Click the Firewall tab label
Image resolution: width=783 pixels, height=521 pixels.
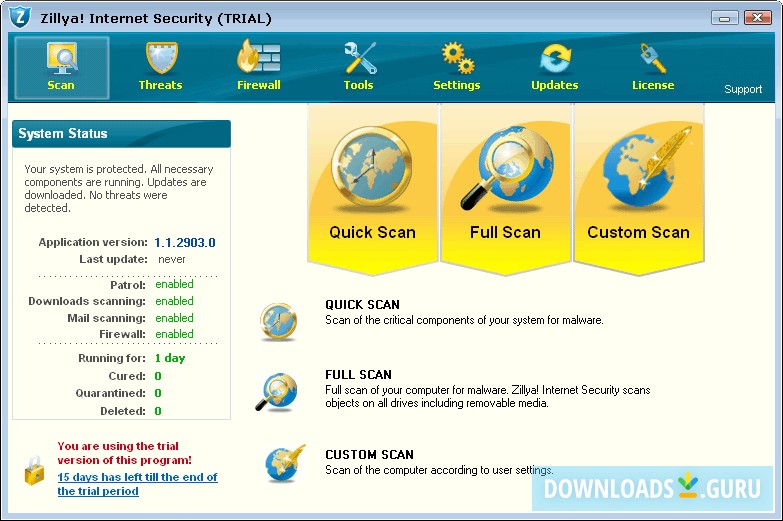coord(259,85)
